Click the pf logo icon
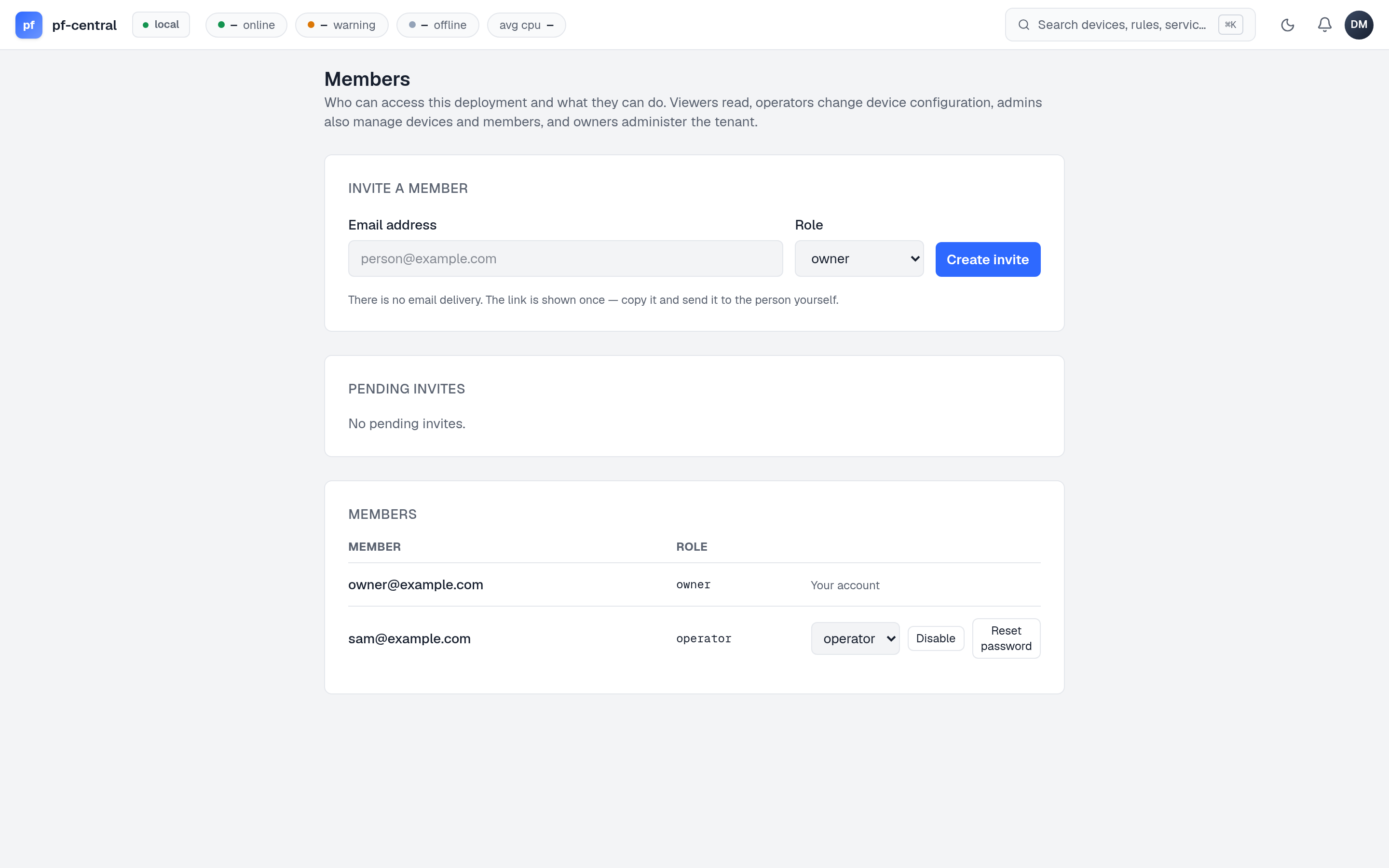Viewport: 1389px width, 868px height. coord(29,25)
